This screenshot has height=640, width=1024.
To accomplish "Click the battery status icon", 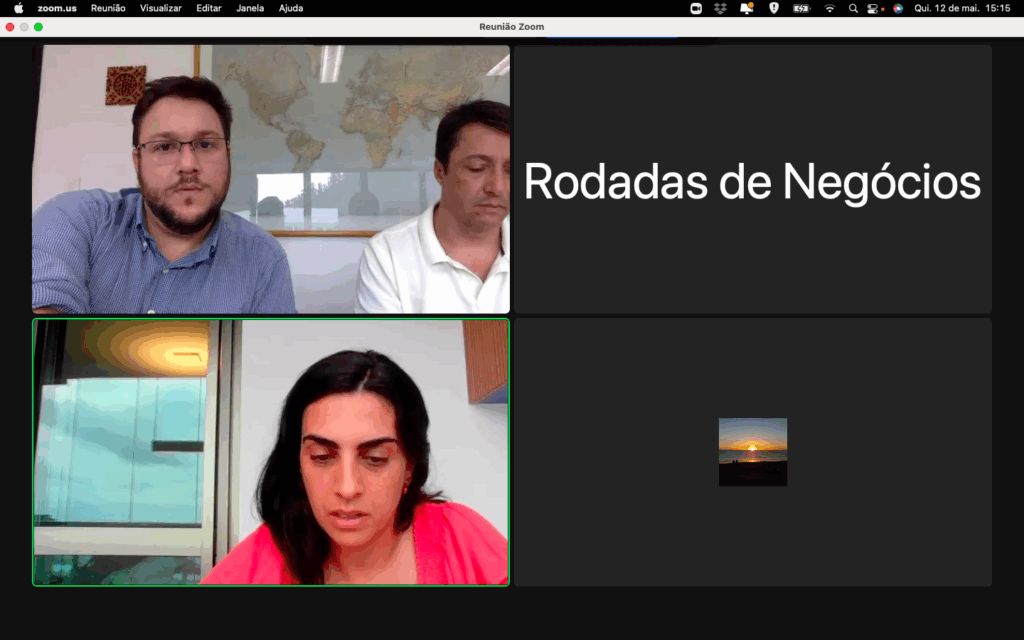I will tap(801, 8).
